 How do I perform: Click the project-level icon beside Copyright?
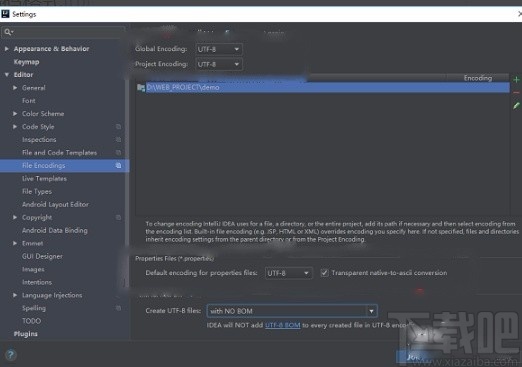click(x=118, y=217)
